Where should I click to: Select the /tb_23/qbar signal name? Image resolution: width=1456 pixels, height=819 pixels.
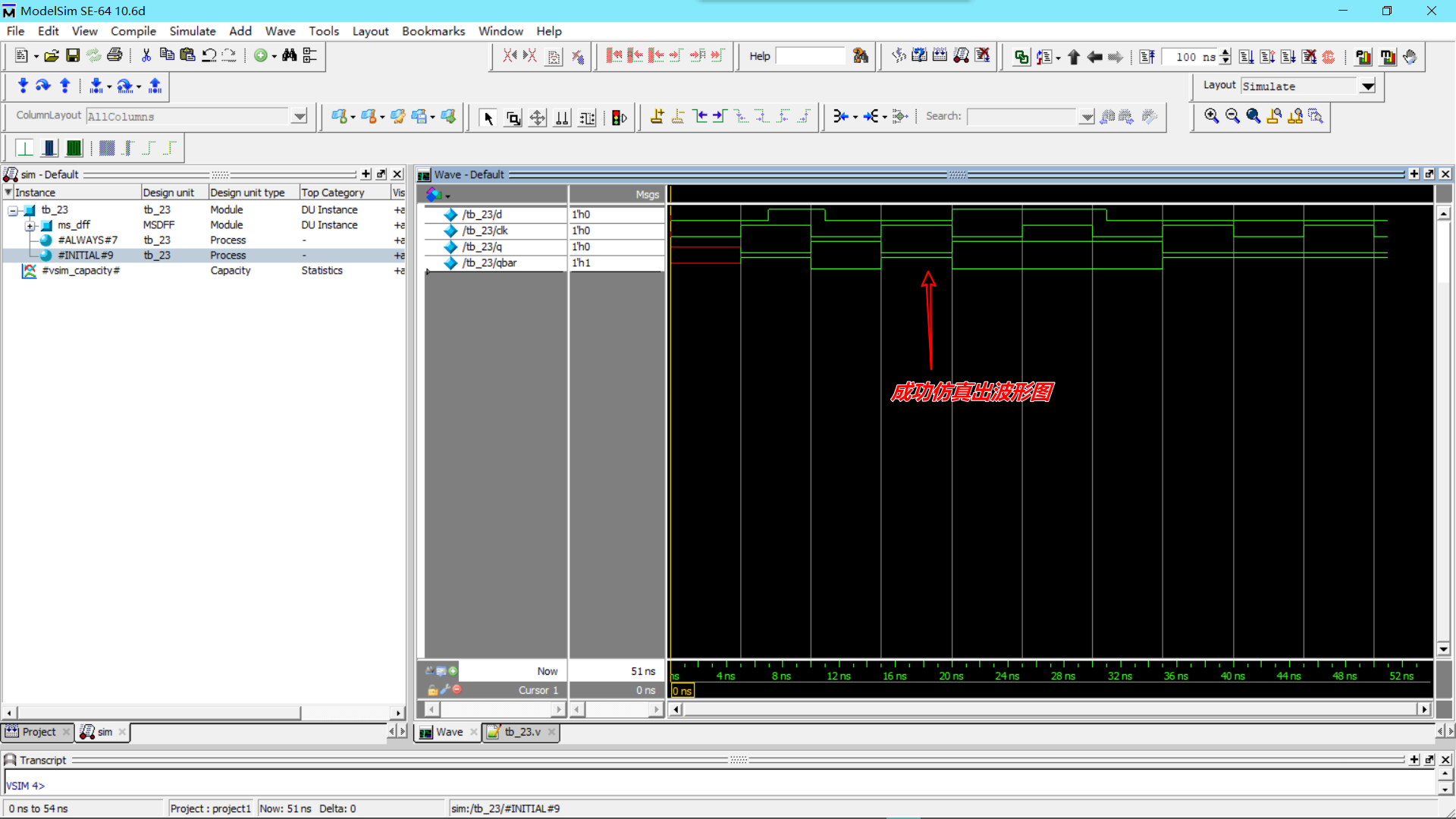[489, 263]
